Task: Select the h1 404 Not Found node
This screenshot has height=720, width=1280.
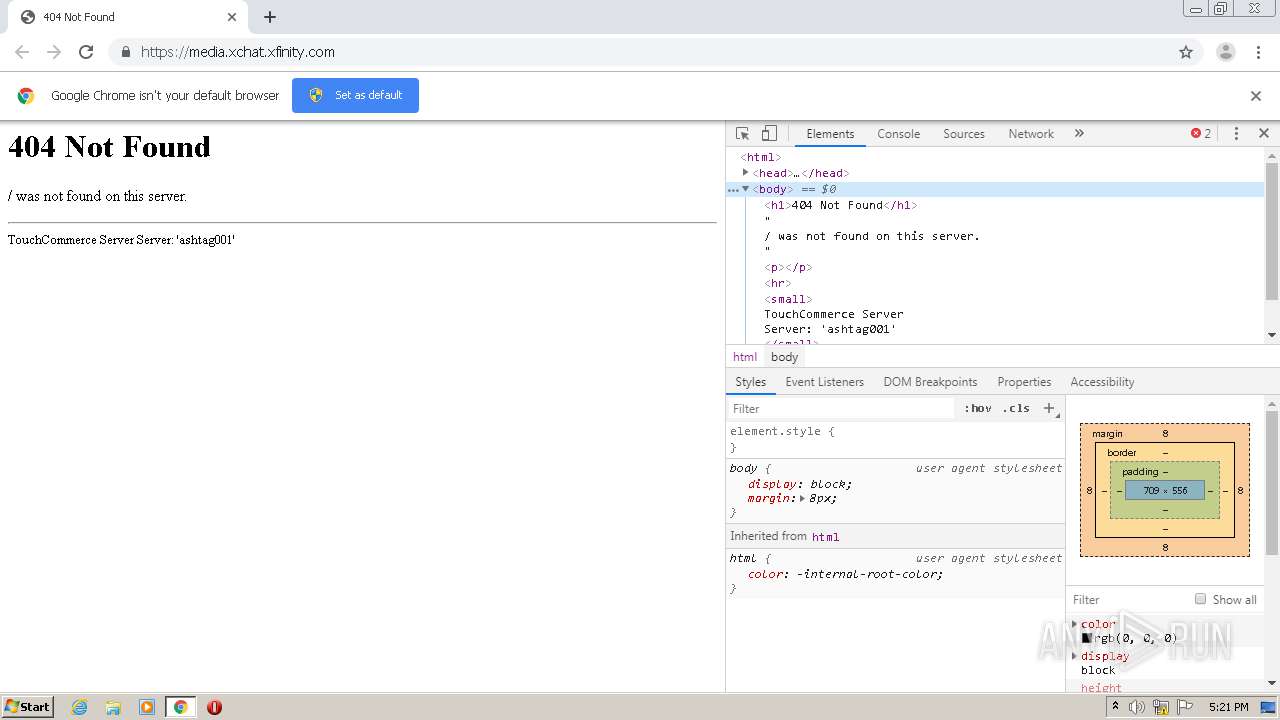Action: (840, 205)
